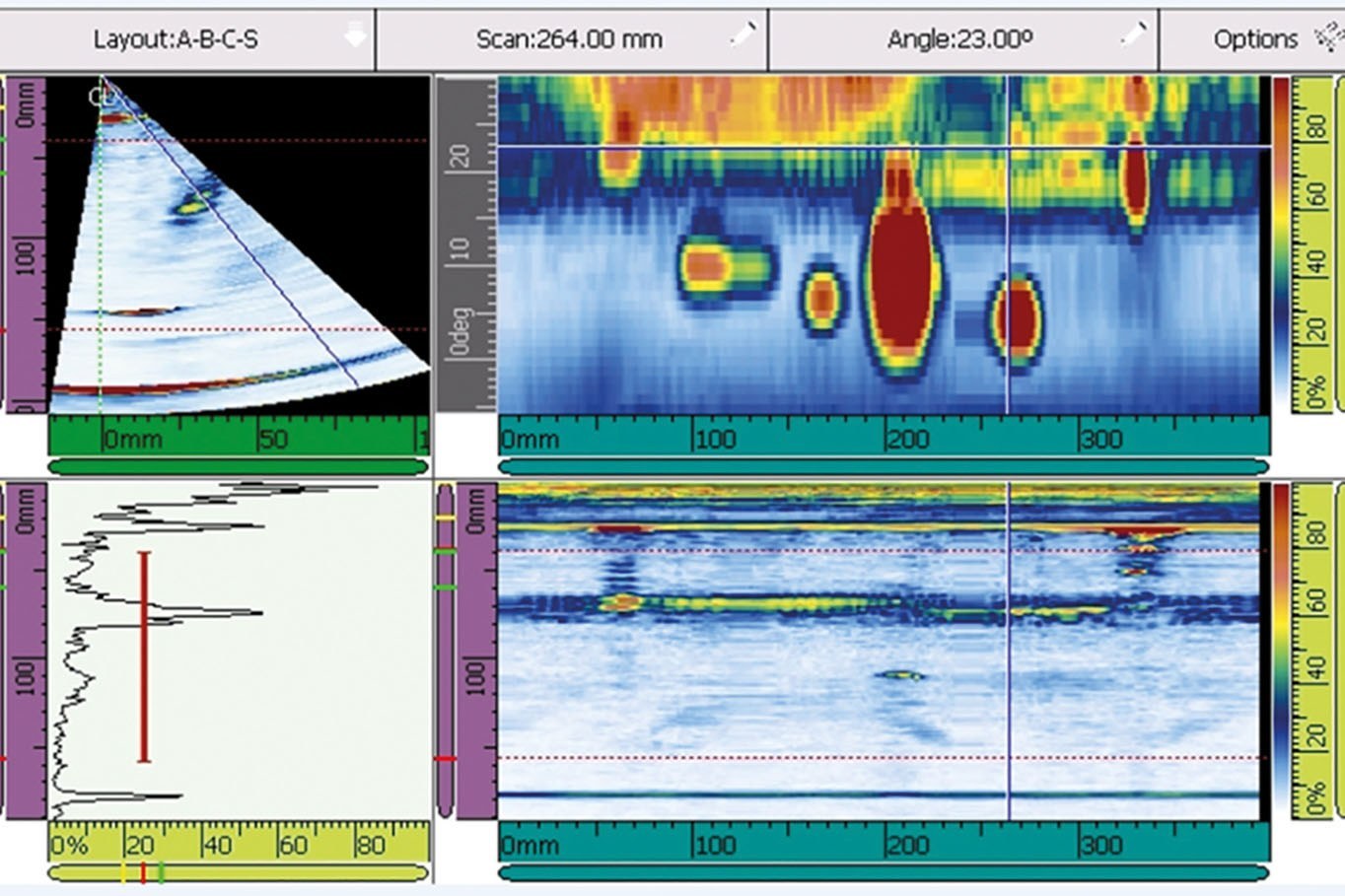Select the Scan:264.00 mm field

coord(571,39)
